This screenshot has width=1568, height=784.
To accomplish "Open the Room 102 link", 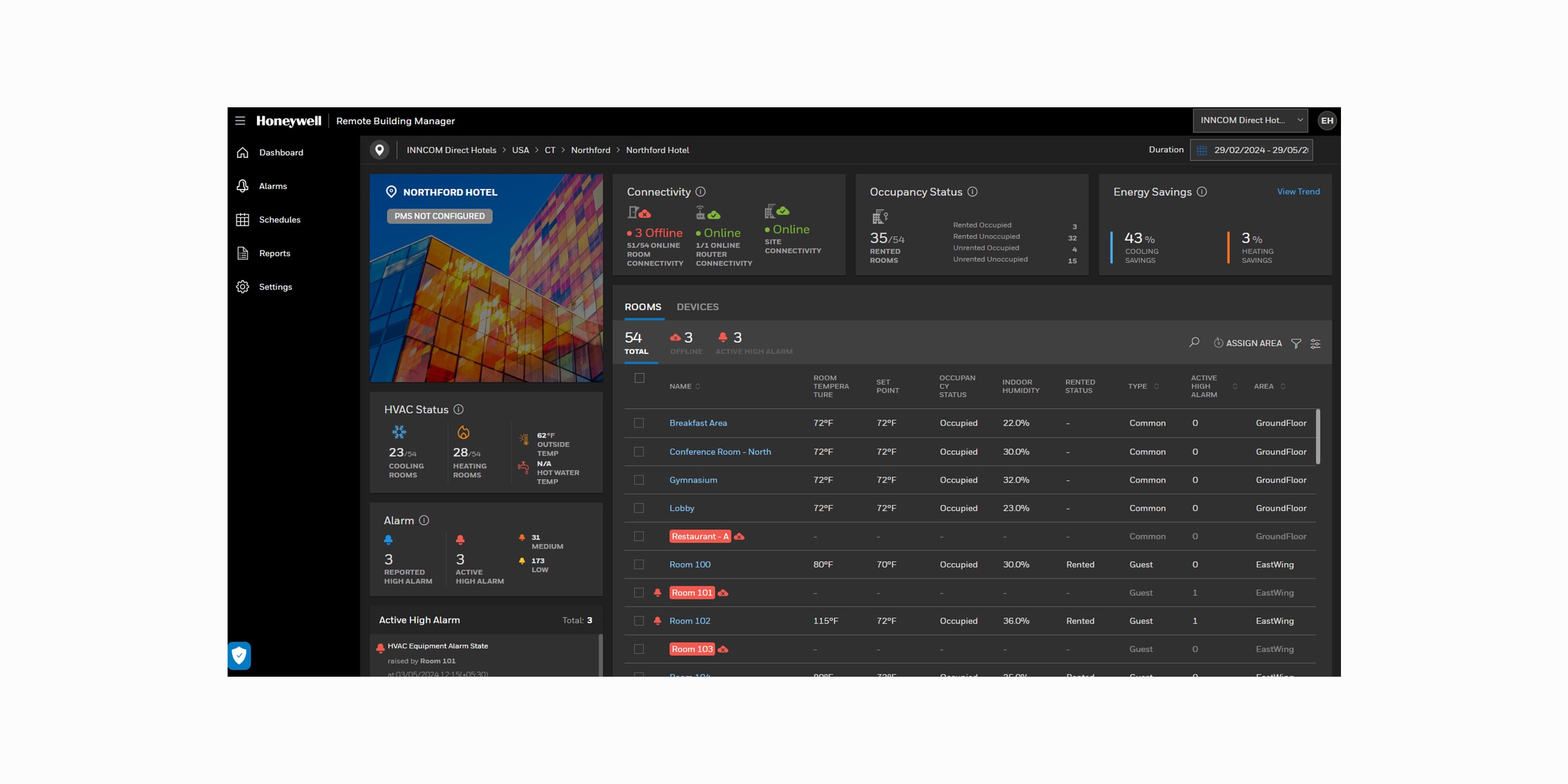I will (x=690, y=621).
